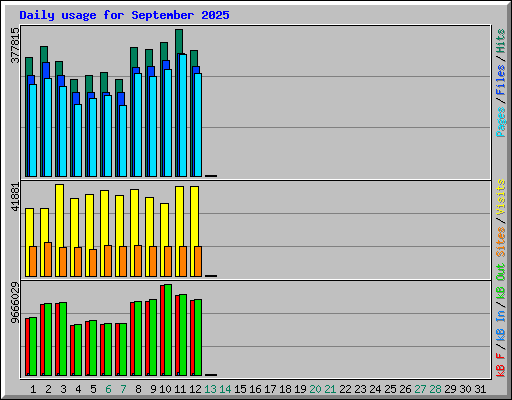This screenshot has width=512, height=400.
Task: Click the 'Daily usage for September 2025' title
Action: [124, 15]
